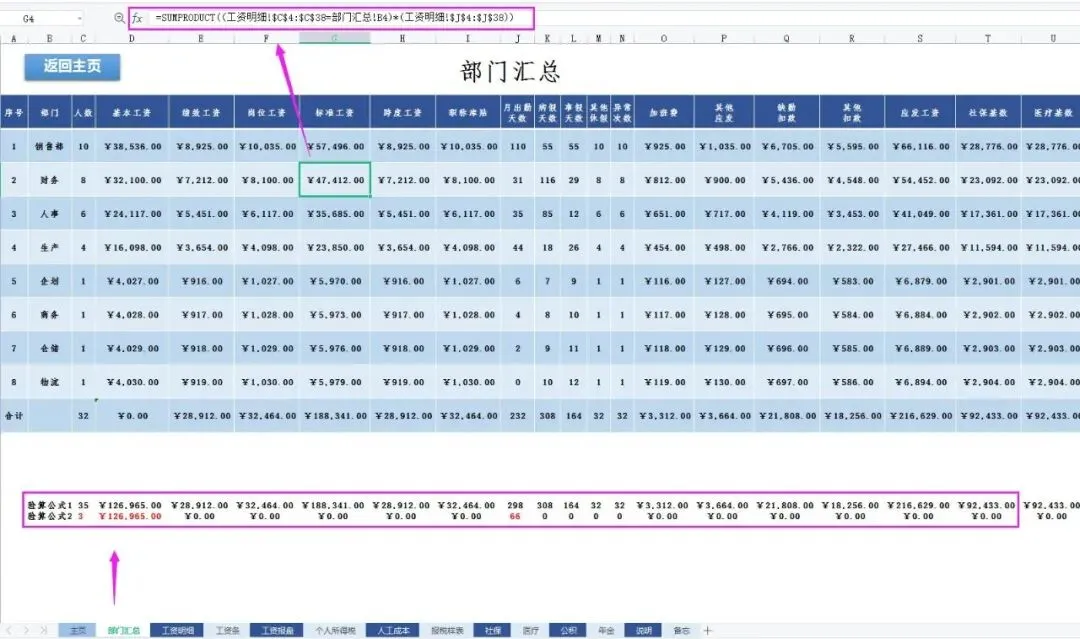Switch to the 部门汇总 sheet tab
The height and width of the screenshot is (639, 1080).
point(123,630)
